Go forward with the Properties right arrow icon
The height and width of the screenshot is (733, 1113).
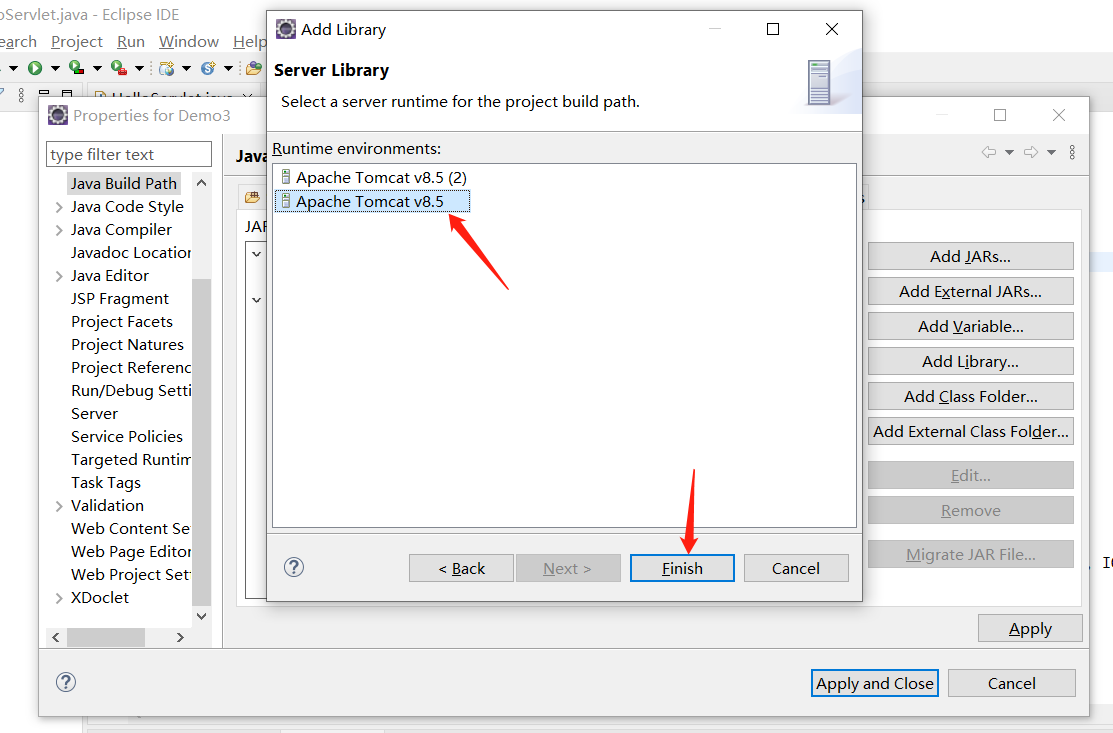coord(1031,152)
